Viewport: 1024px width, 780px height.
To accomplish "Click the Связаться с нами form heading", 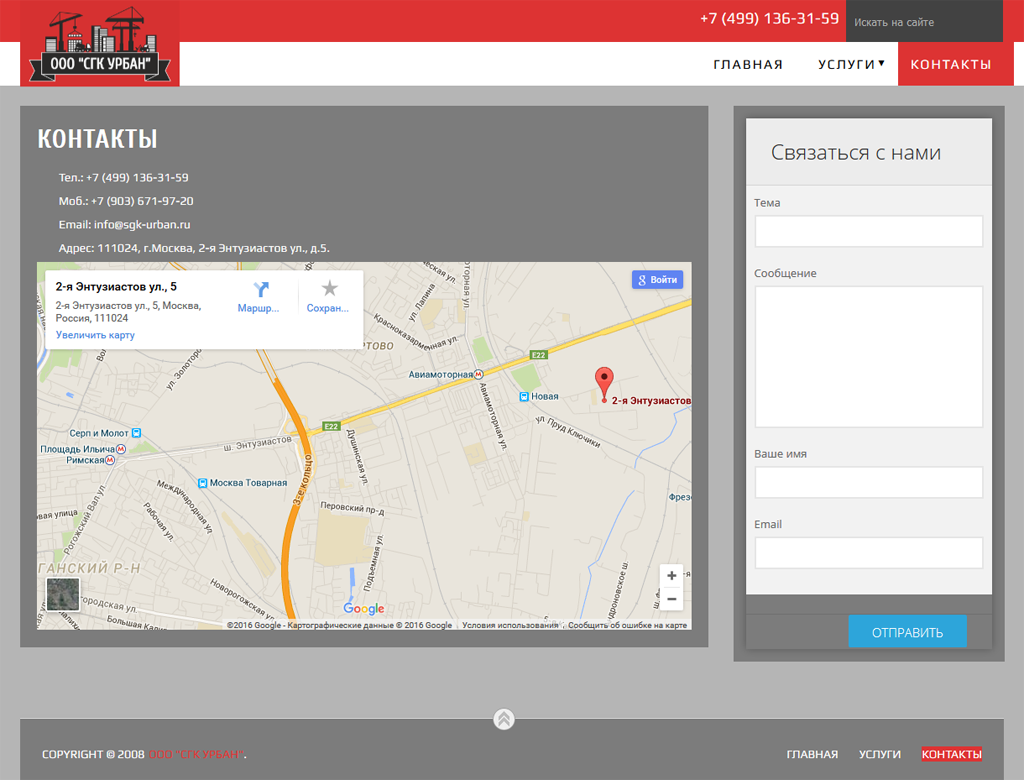I will 856,152.
